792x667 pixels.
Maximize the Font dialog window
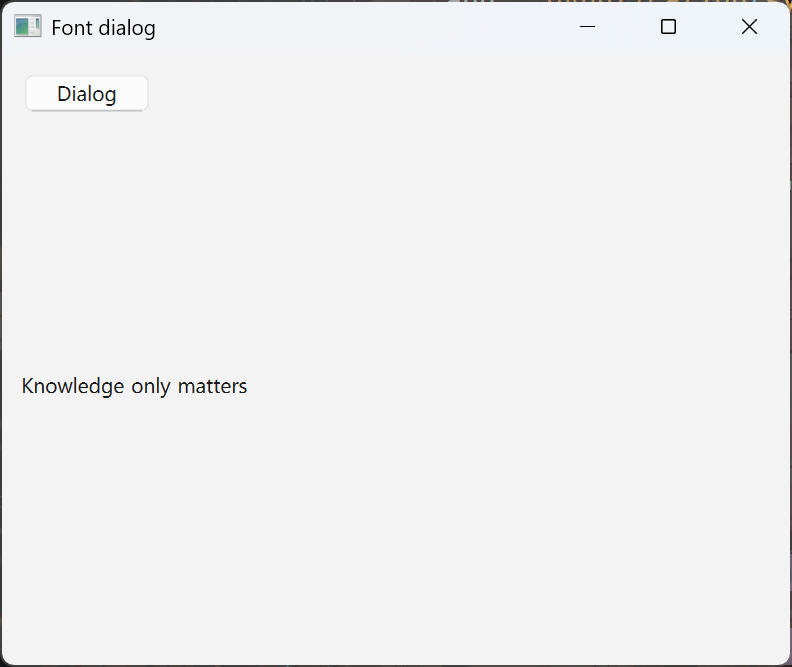(x=668, y=27)
